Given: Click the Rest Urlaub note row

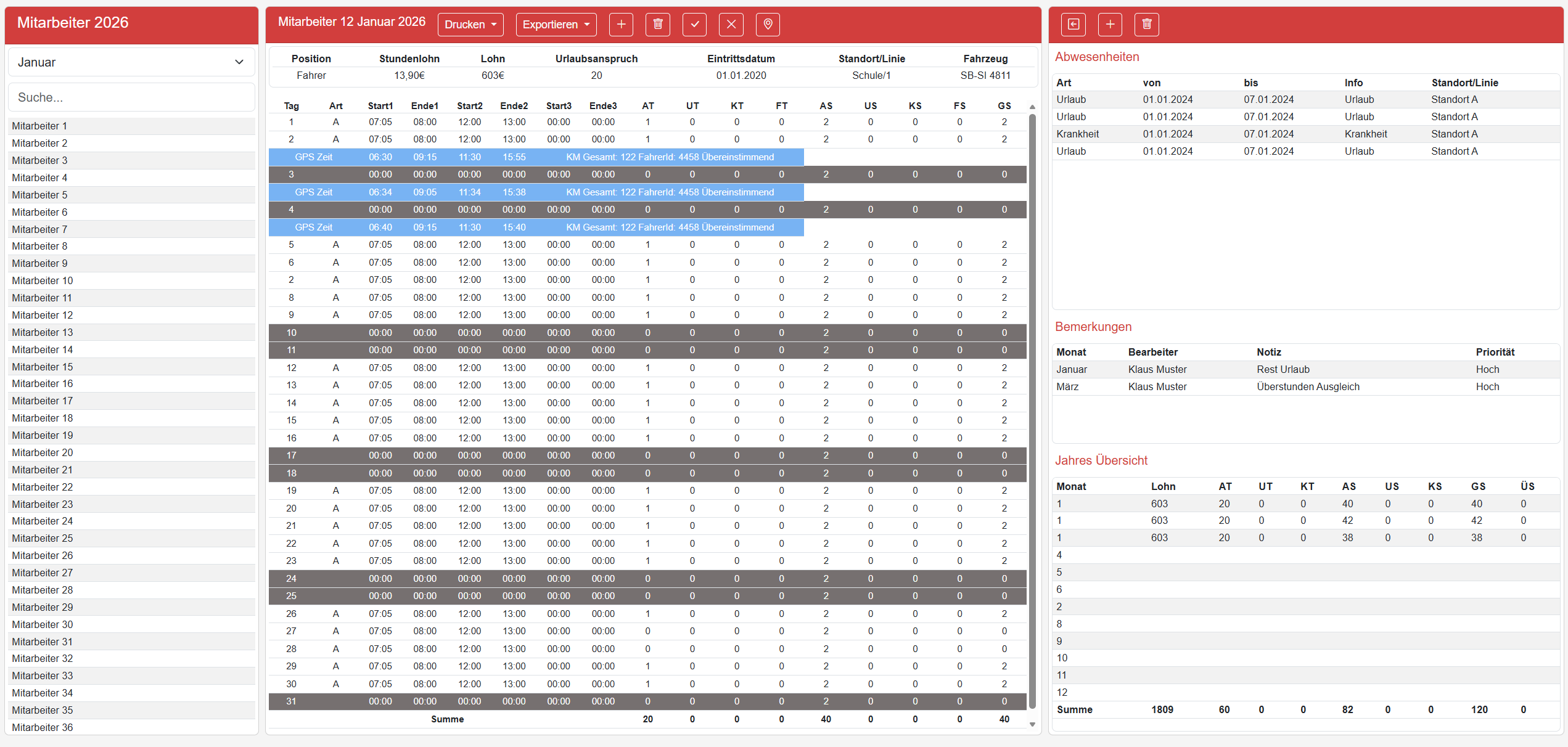Looking at the screenshot, I should [1306, 369].
